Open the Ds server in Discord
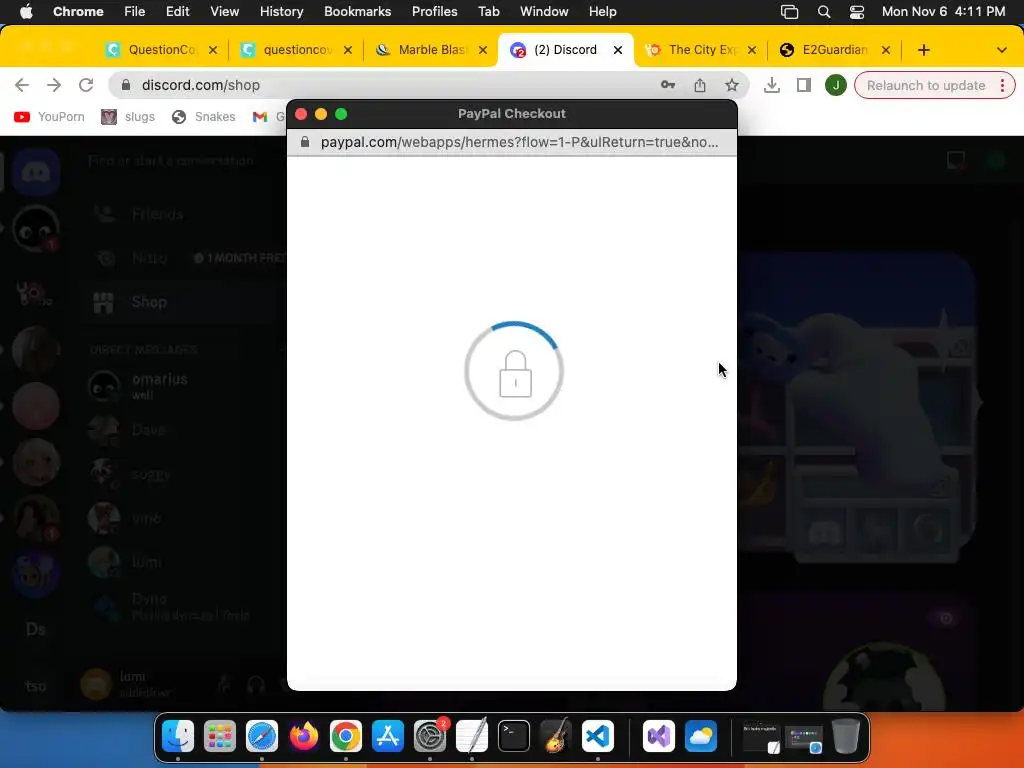The width and height of the screenshot is (1024, 768). [36, 630]
